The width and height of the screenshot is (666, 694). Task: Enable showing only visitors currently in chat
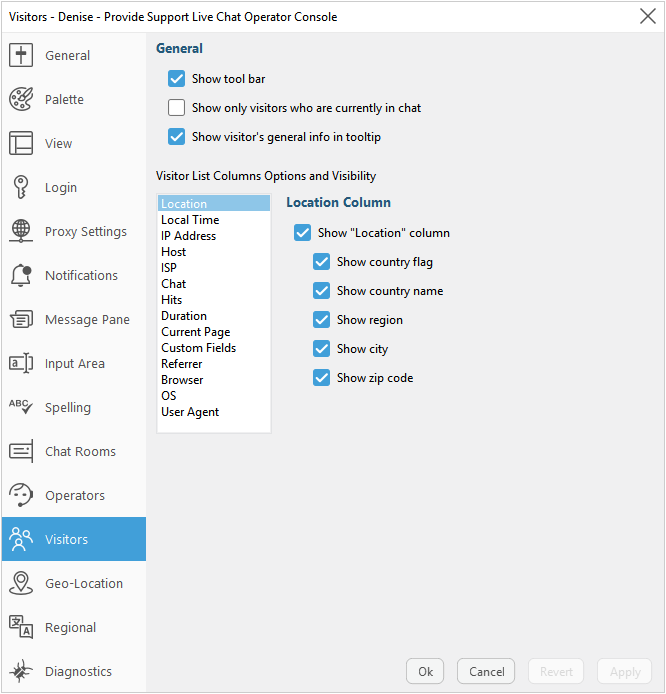click(177, 108)
